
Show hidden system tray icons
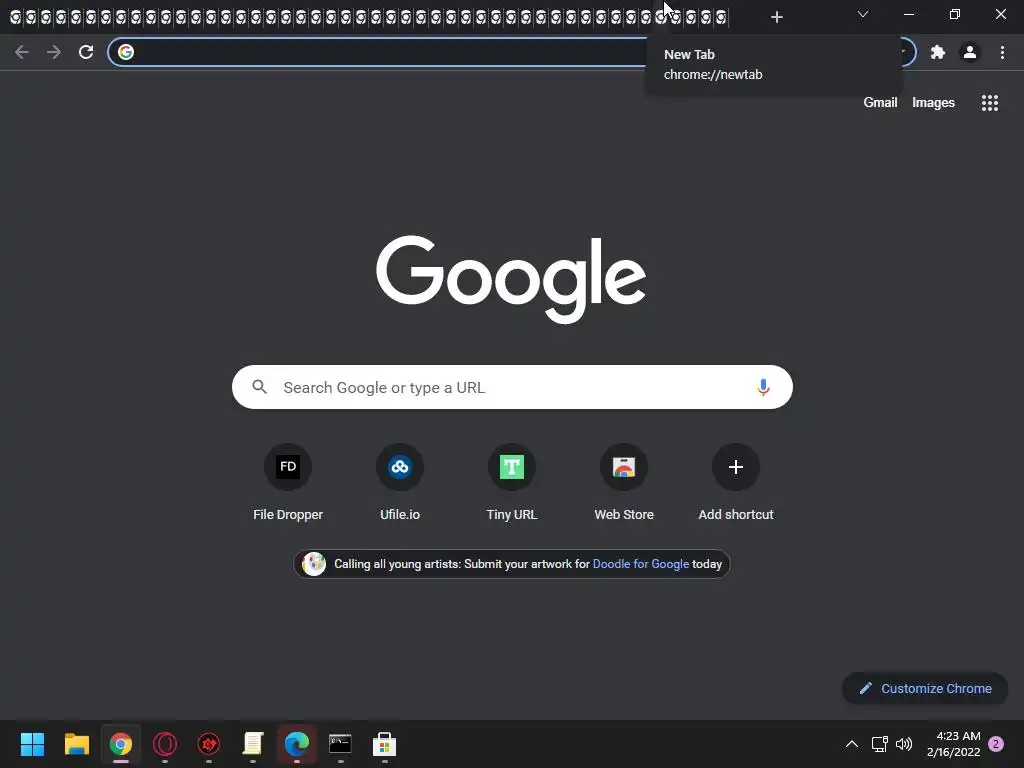(x=852, y=744)
